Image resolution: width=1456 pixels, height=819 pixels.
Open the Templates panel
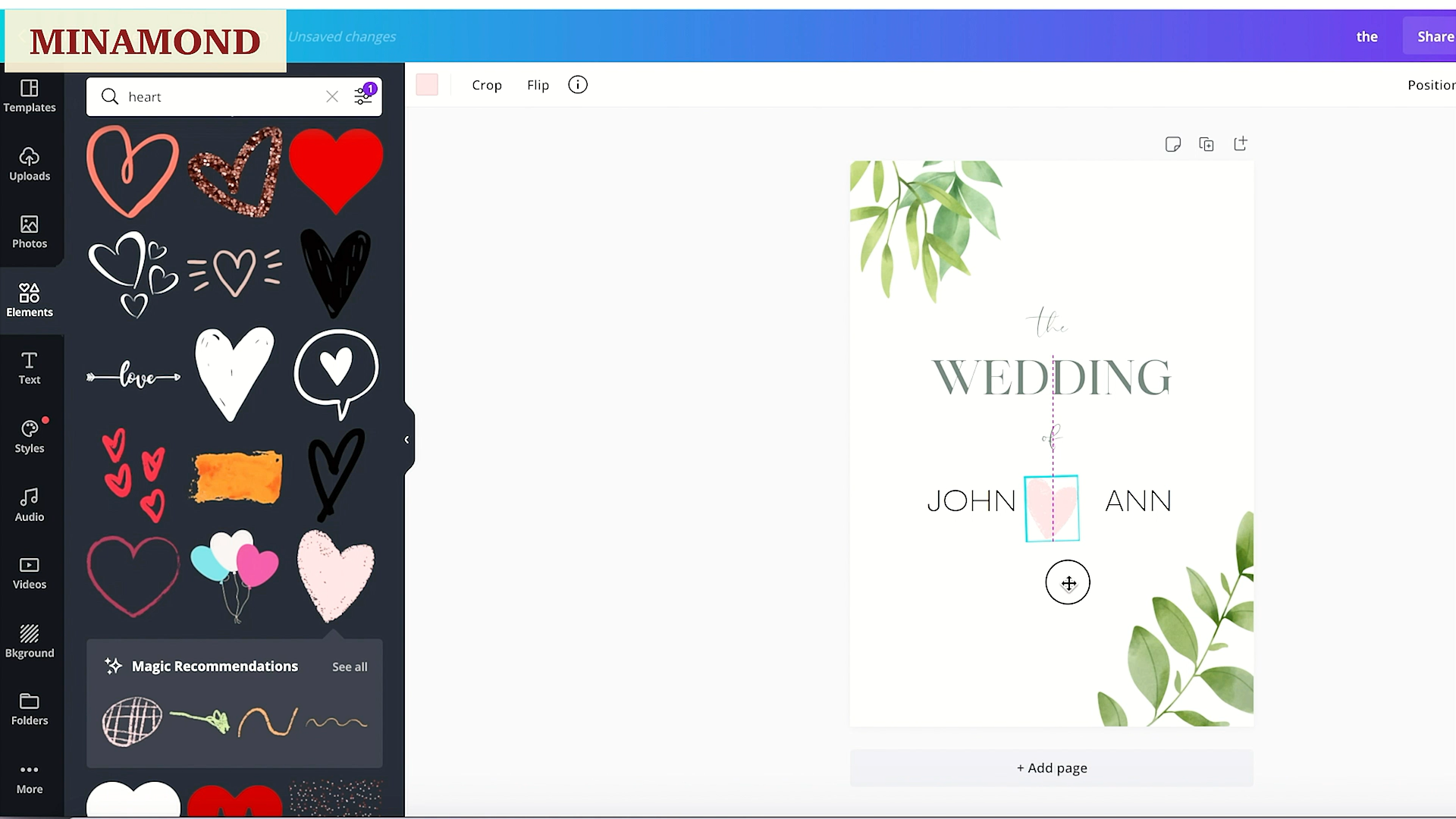(x=30, y=96)
